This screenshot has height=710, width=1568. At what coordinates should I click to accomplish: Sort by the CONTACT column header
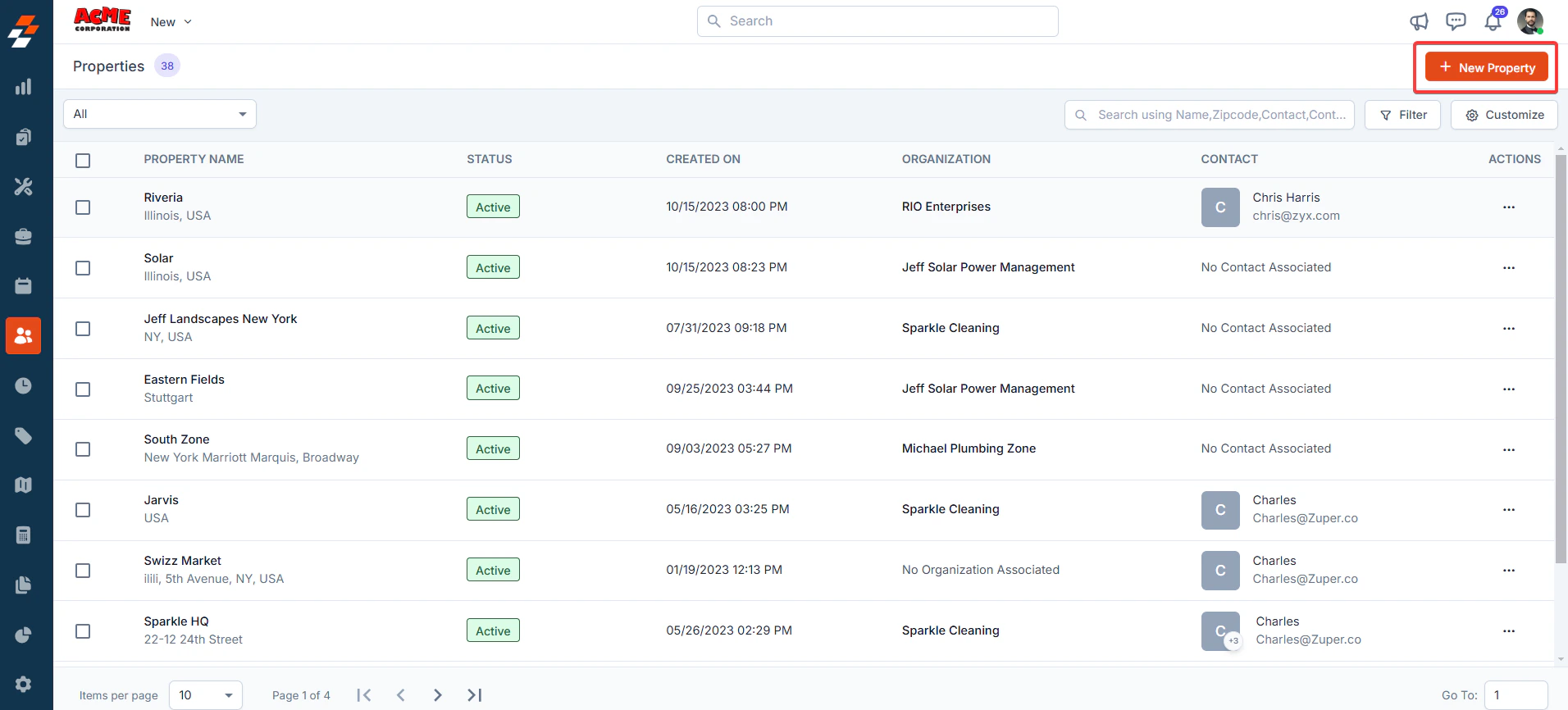pos(1229,159)
